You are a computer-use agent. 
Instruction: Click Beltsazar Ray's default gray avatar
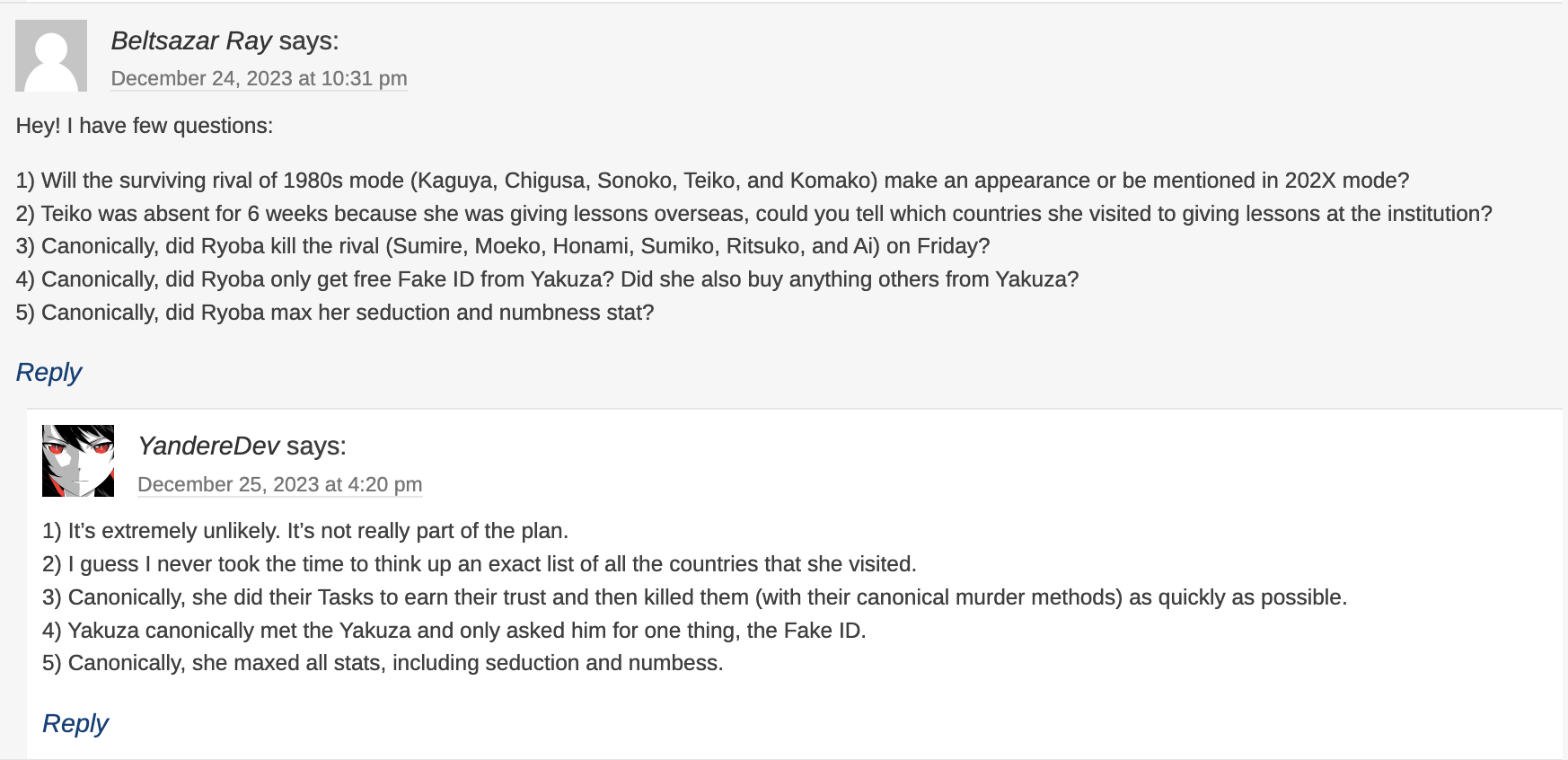[x=51, y=56]
